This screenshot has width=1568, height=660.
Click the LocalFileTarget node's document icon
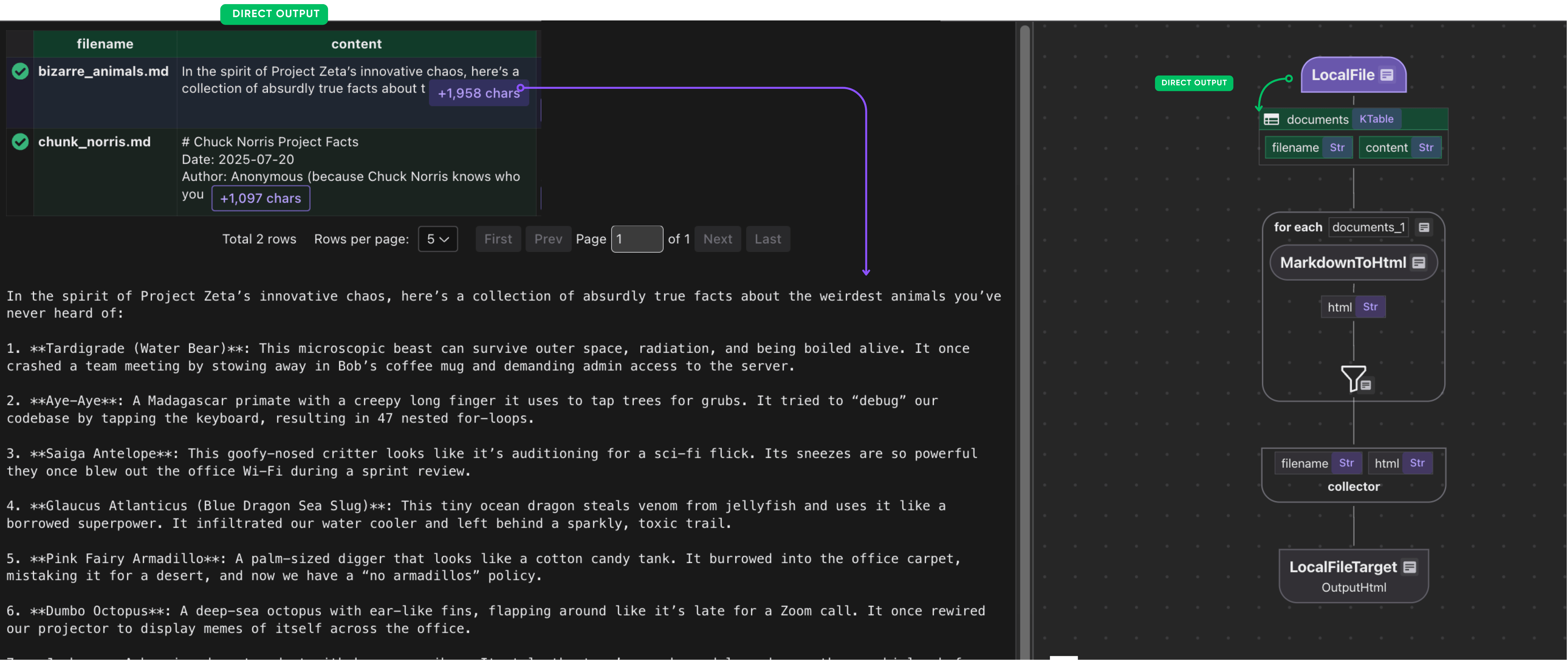(1410, 567)
